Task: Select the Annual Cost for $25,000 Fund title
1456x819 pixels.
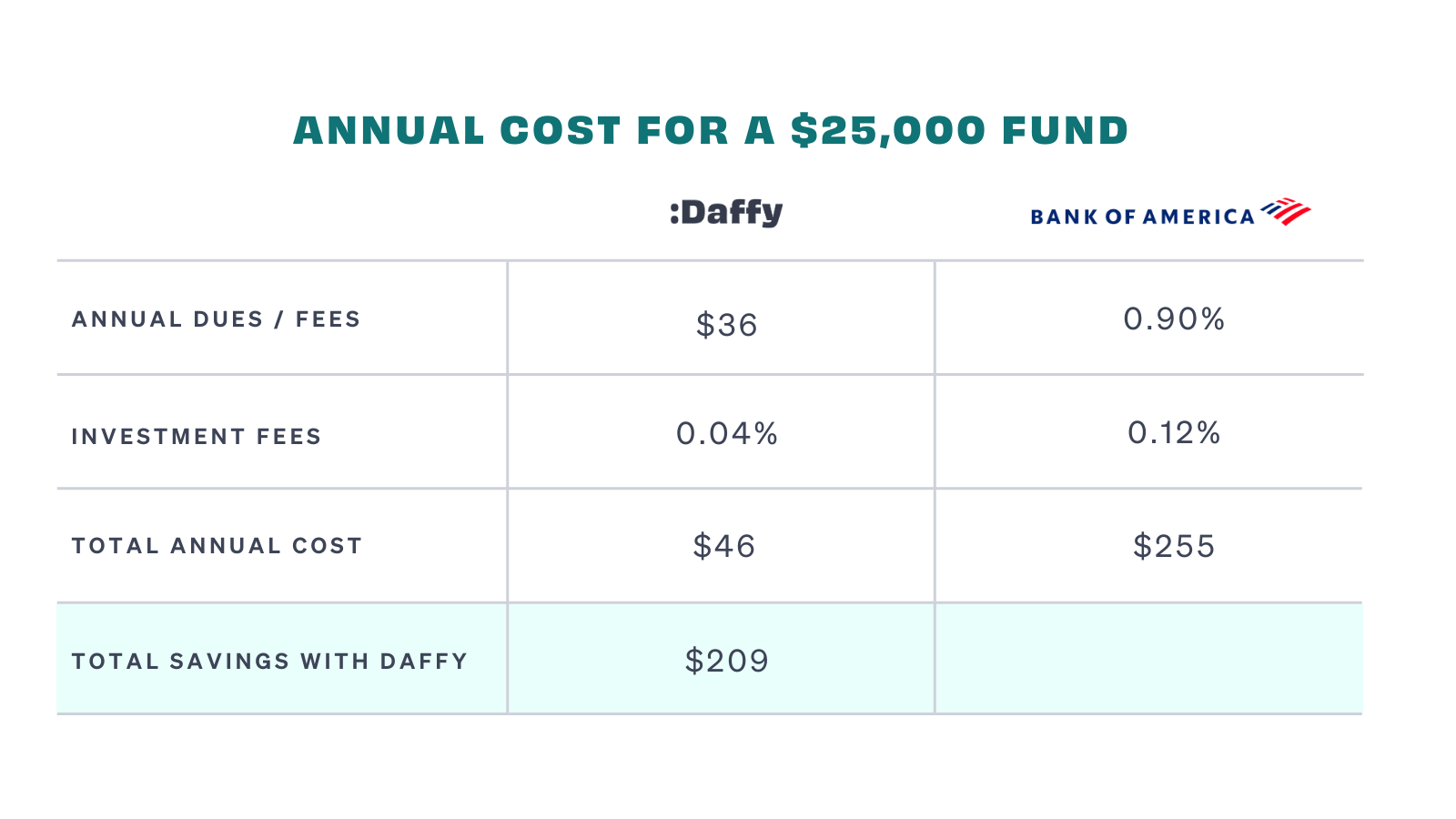Action: coord(711,131)
